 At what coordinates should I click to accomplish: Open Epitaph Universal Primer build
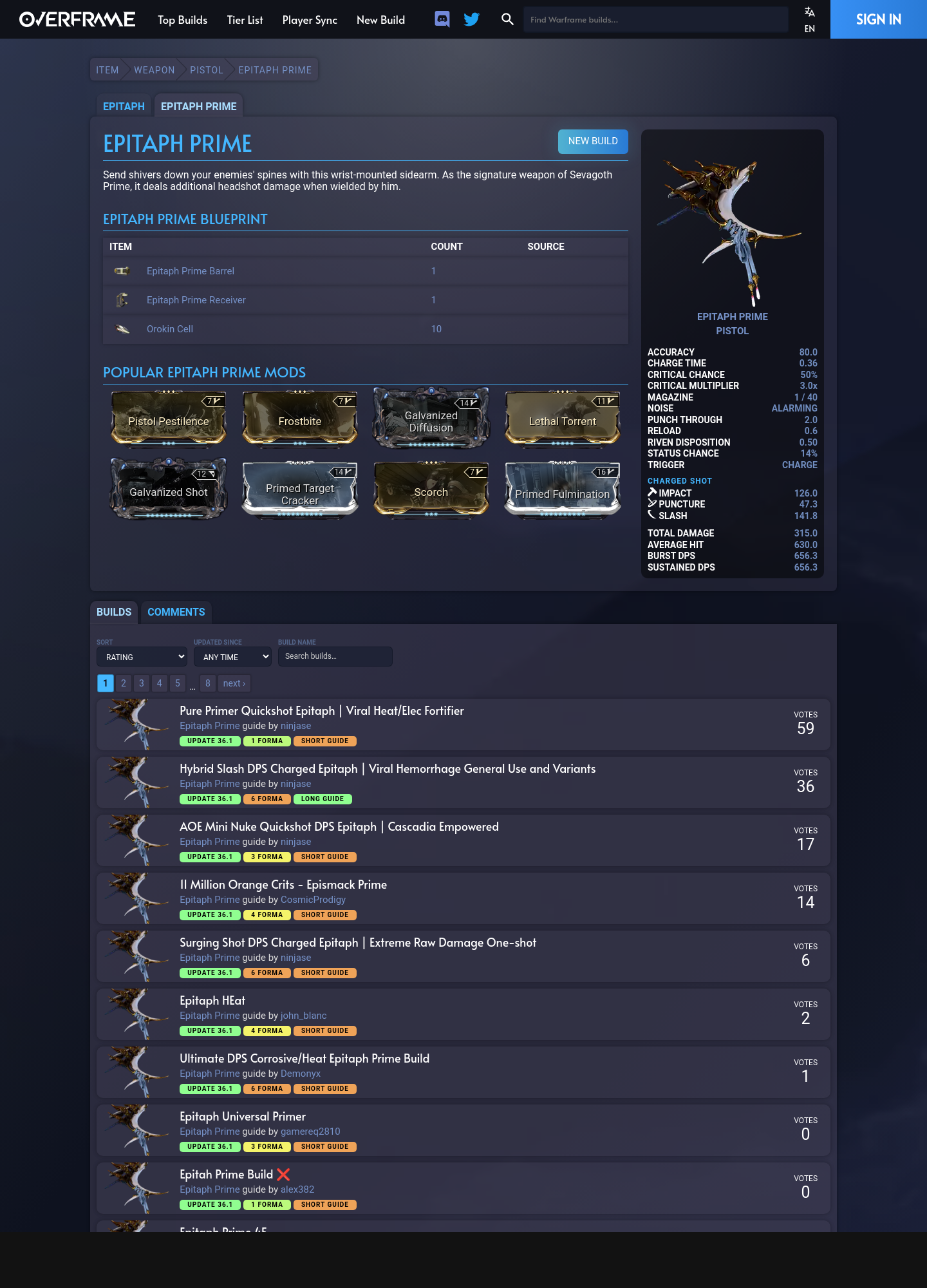point(243,1117)
